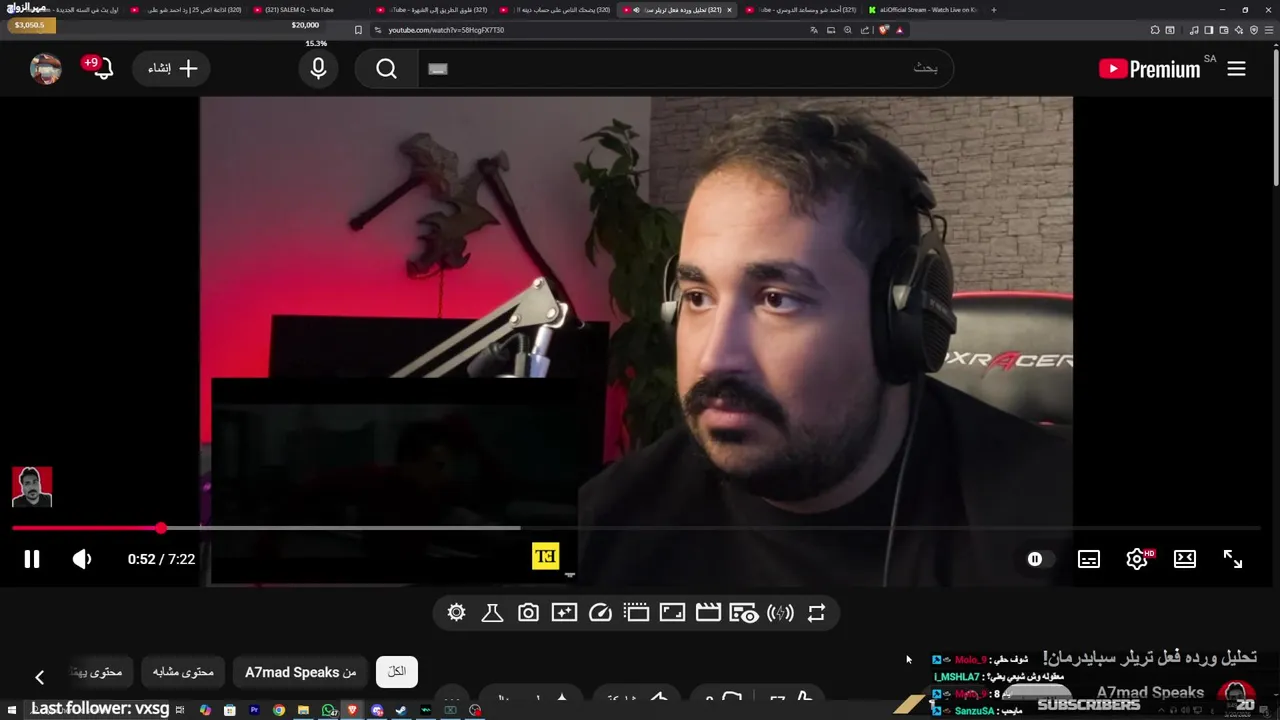
Task: Toggle cinema mode clapperboard icon
Action: tap(708, 613)
